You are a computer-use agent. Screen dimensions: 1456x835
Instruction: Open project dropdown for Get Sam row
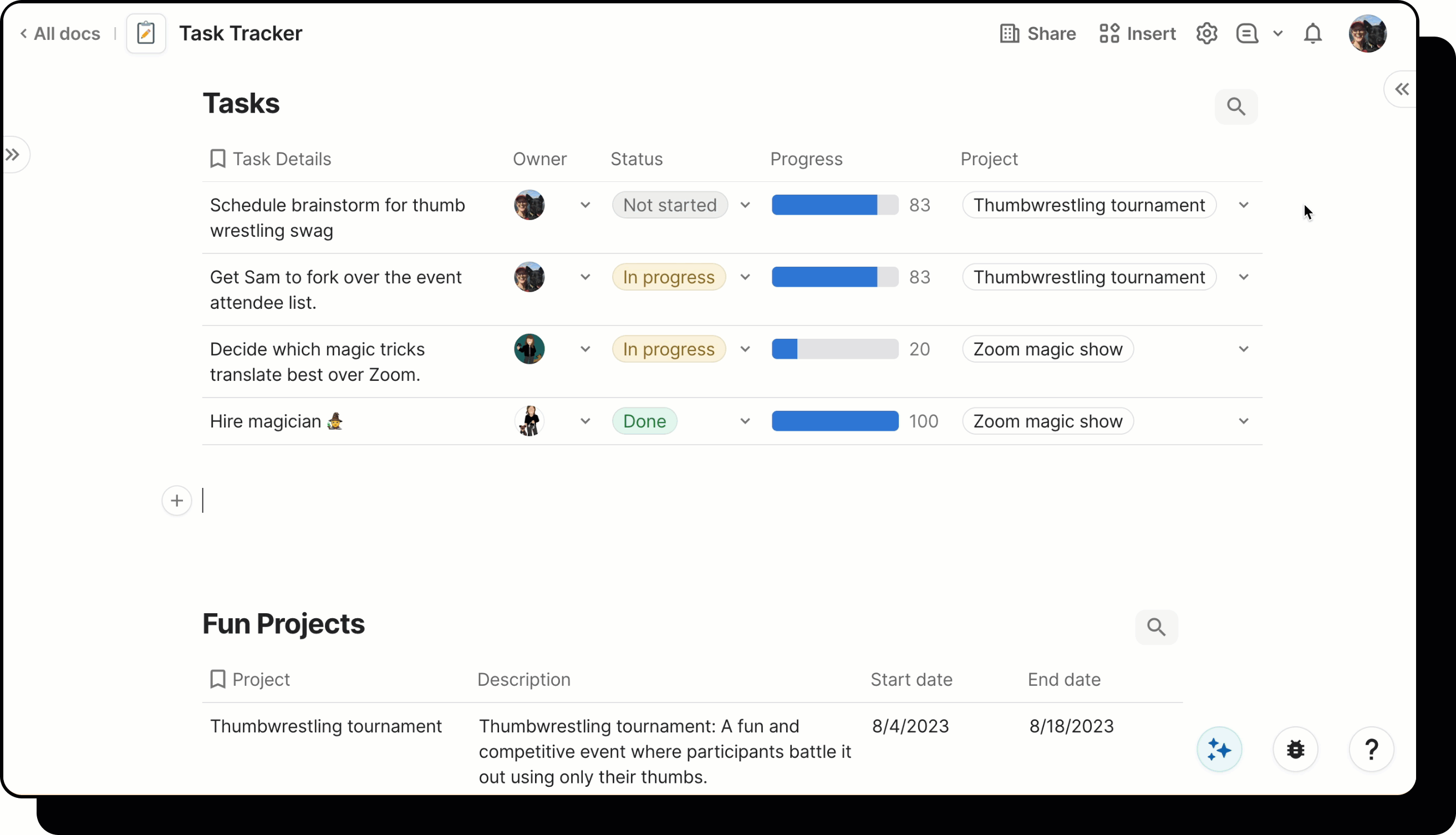point(1243,278)
